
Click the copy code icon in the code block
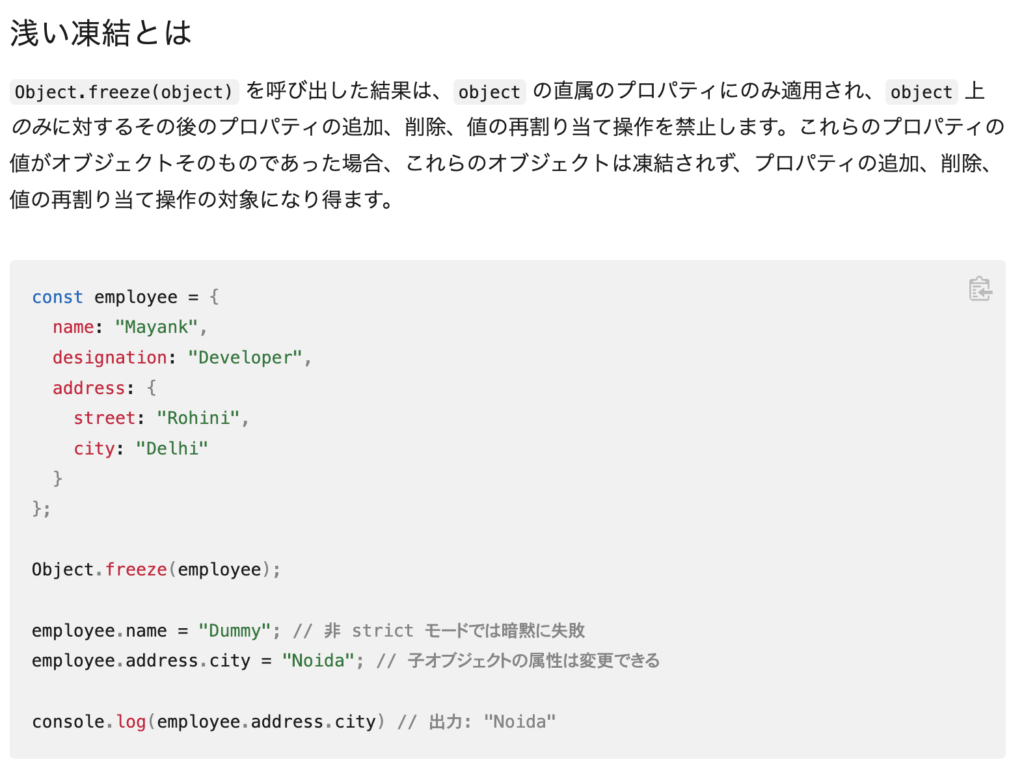(981, 288)
